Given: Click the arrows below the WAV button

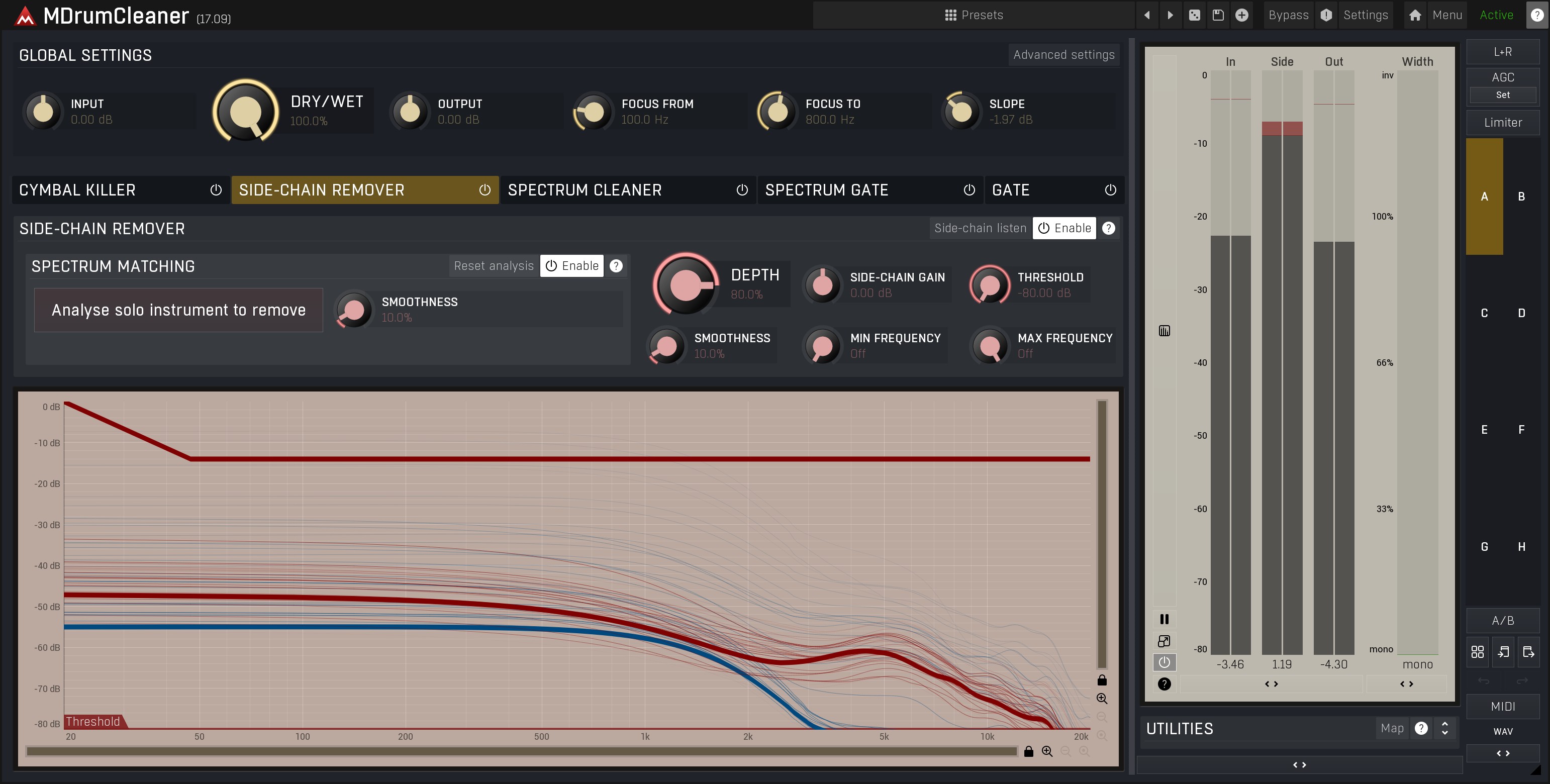Looking at the screenshot, I should (x=1503, y=753).
